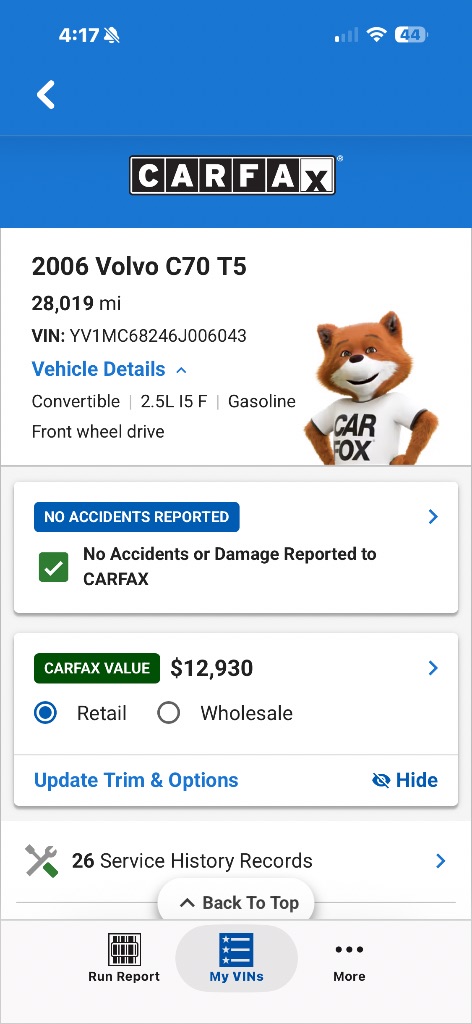
Task: Expand 26 Service History Records chevron
Action: (441, 861)
